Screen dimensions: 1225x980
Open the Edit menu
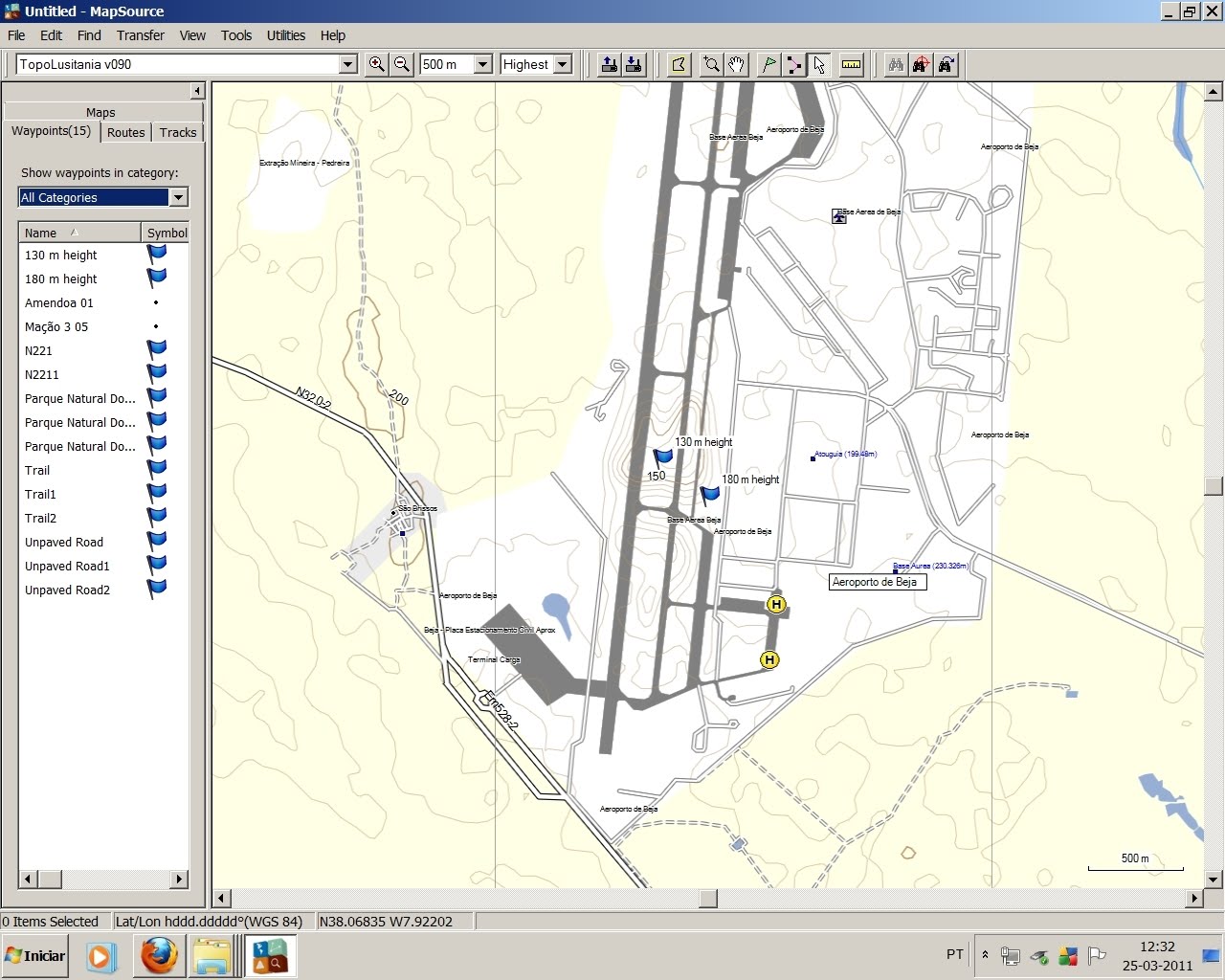tap(51, 35)
